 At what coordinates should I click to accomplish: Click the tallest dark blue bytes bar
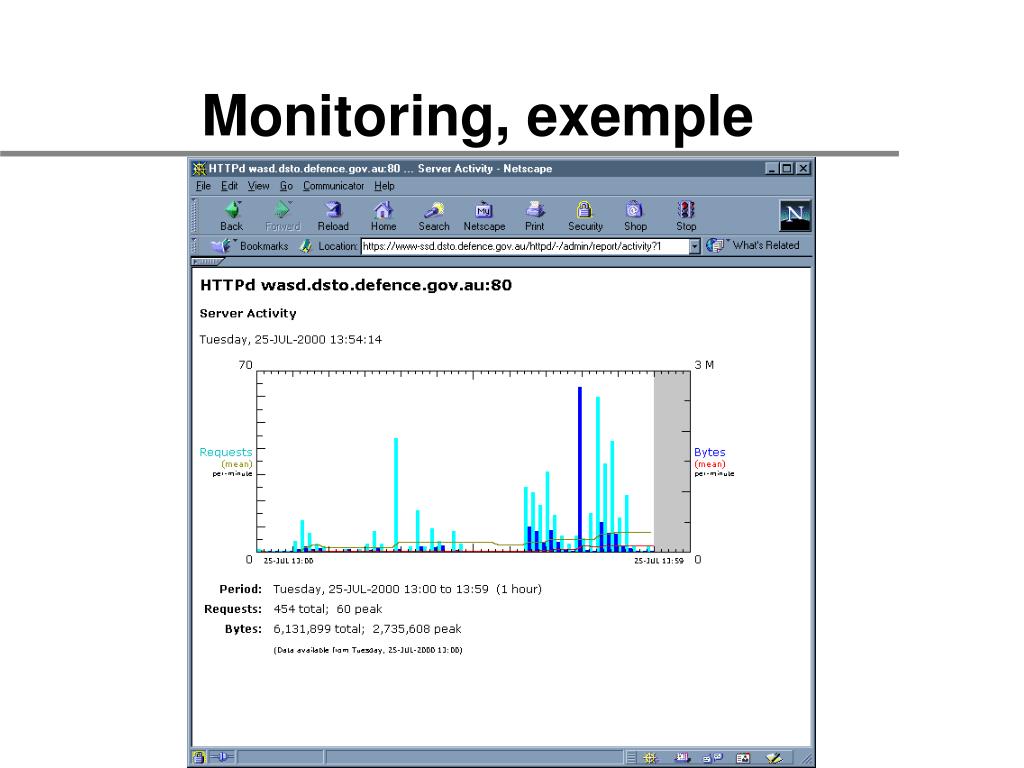click(579, 469)
